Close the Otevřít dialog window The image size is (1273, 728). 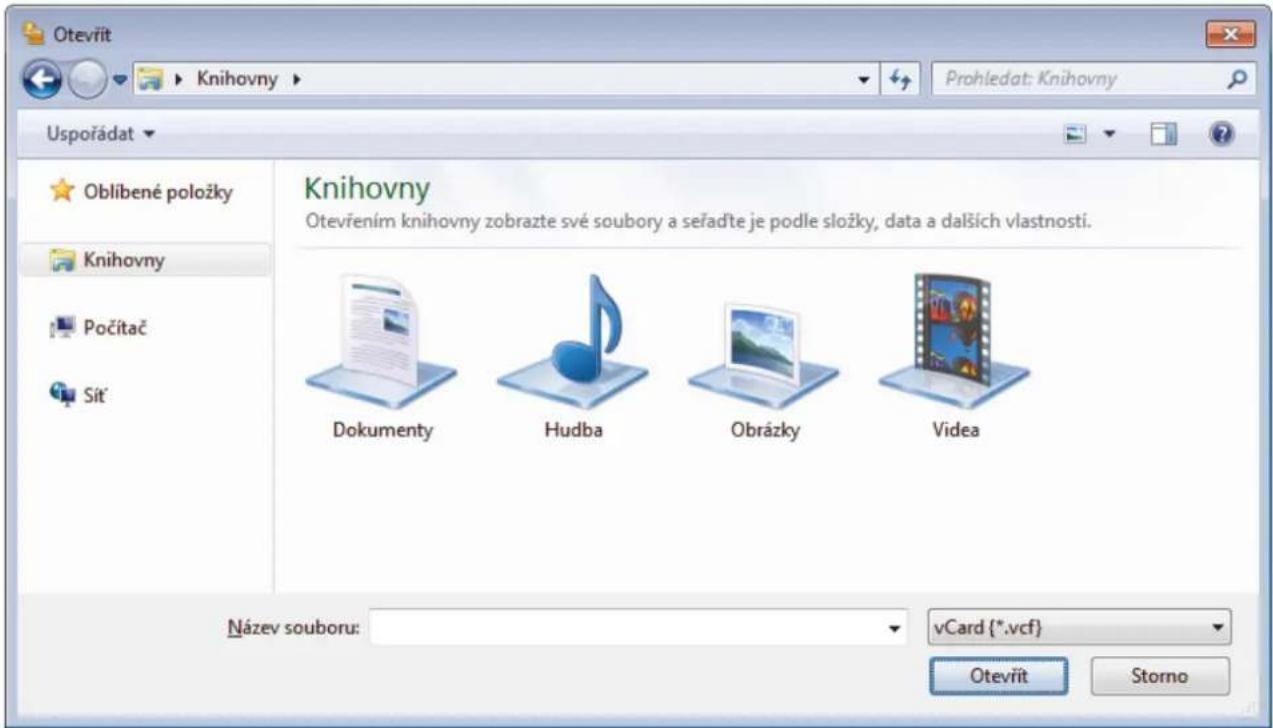1230,36
